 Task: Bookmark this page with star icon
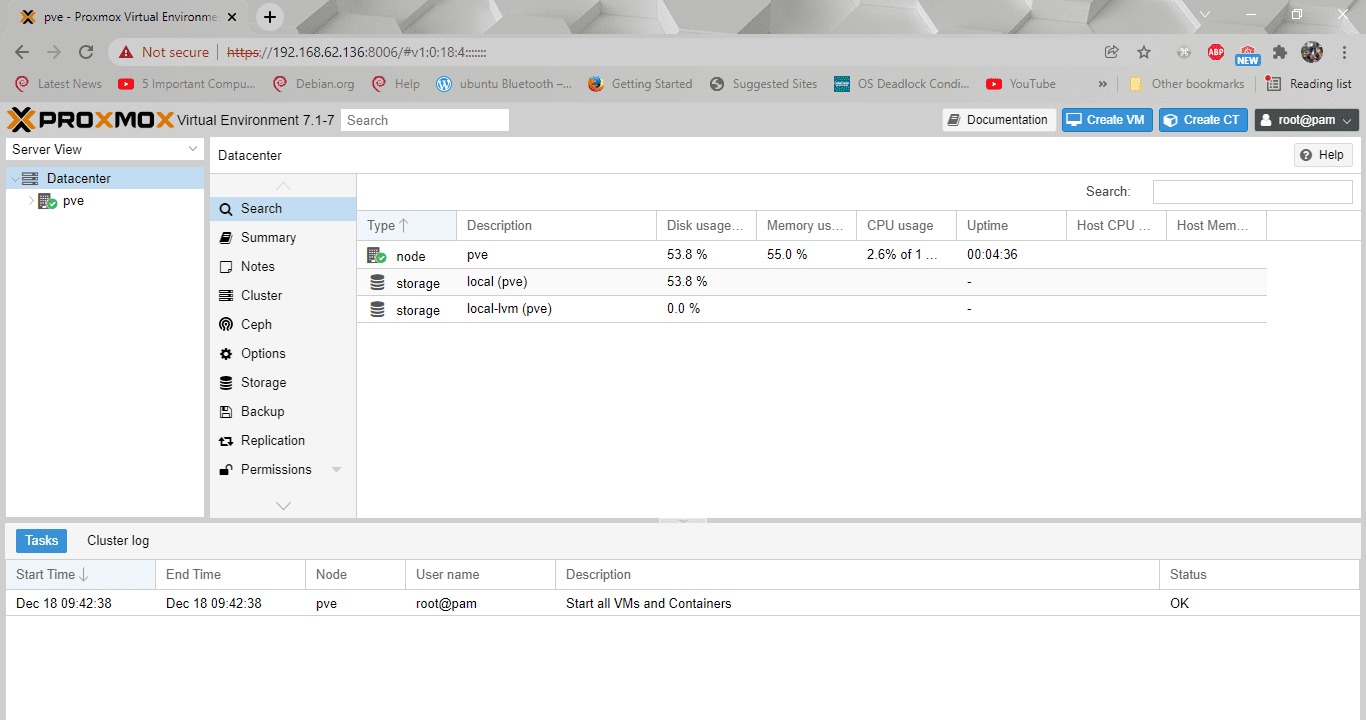pyautogui.click(x=1144, y=52)
